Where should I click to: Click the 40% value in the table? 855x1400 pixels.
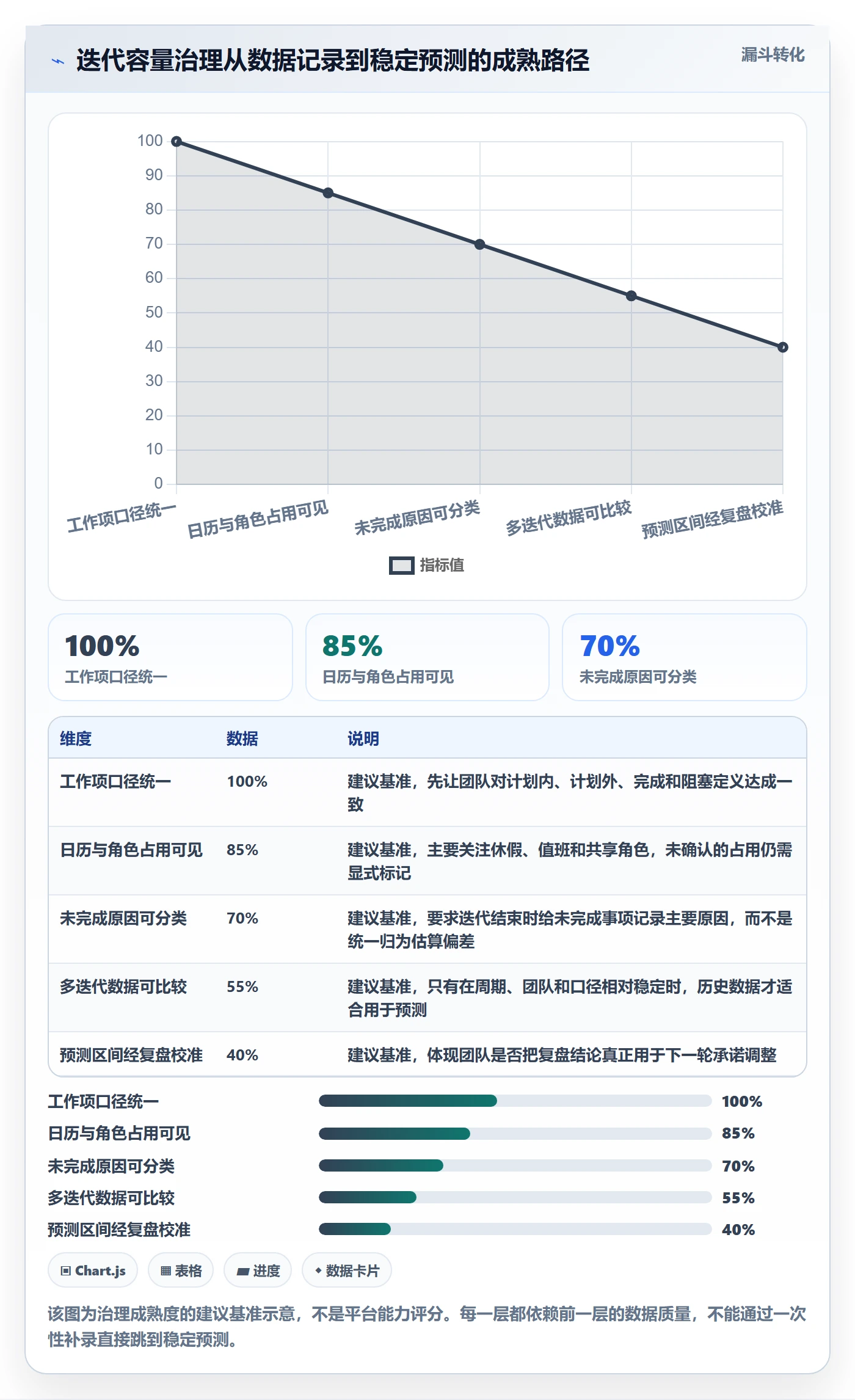click(242, 1055)
